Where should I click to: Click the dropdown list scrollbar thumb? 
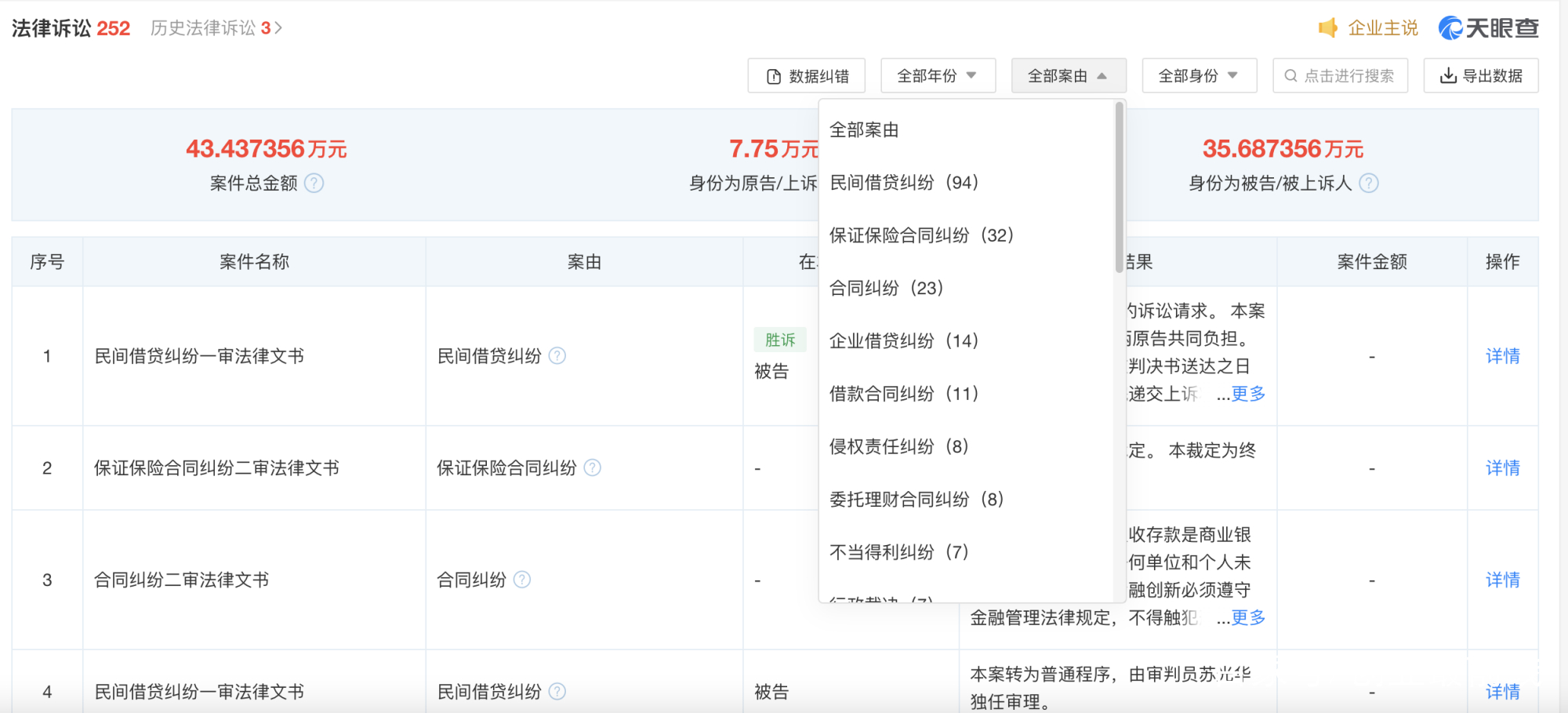click(x=1120, y=188)
